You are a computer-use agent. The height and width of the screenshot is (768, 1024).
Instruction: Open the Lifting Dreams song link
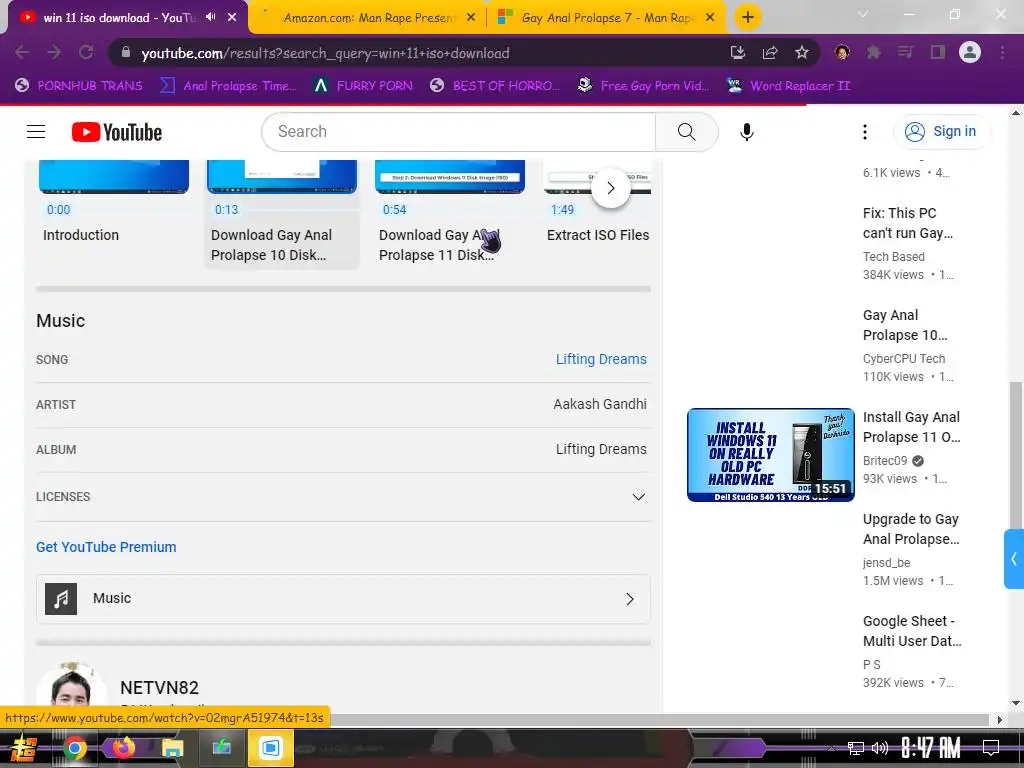point(601,359)
